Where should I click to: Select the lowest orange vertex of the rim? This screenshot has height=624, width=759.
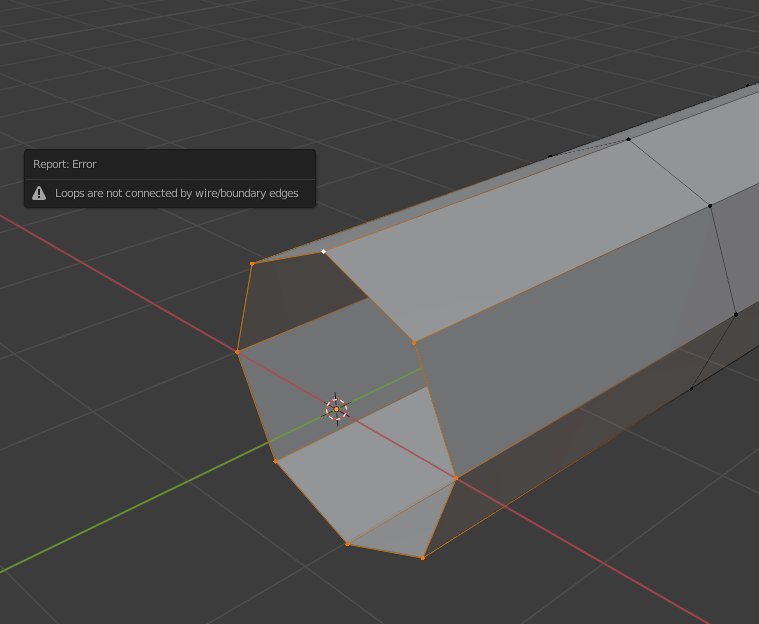(x=423, y=558)
